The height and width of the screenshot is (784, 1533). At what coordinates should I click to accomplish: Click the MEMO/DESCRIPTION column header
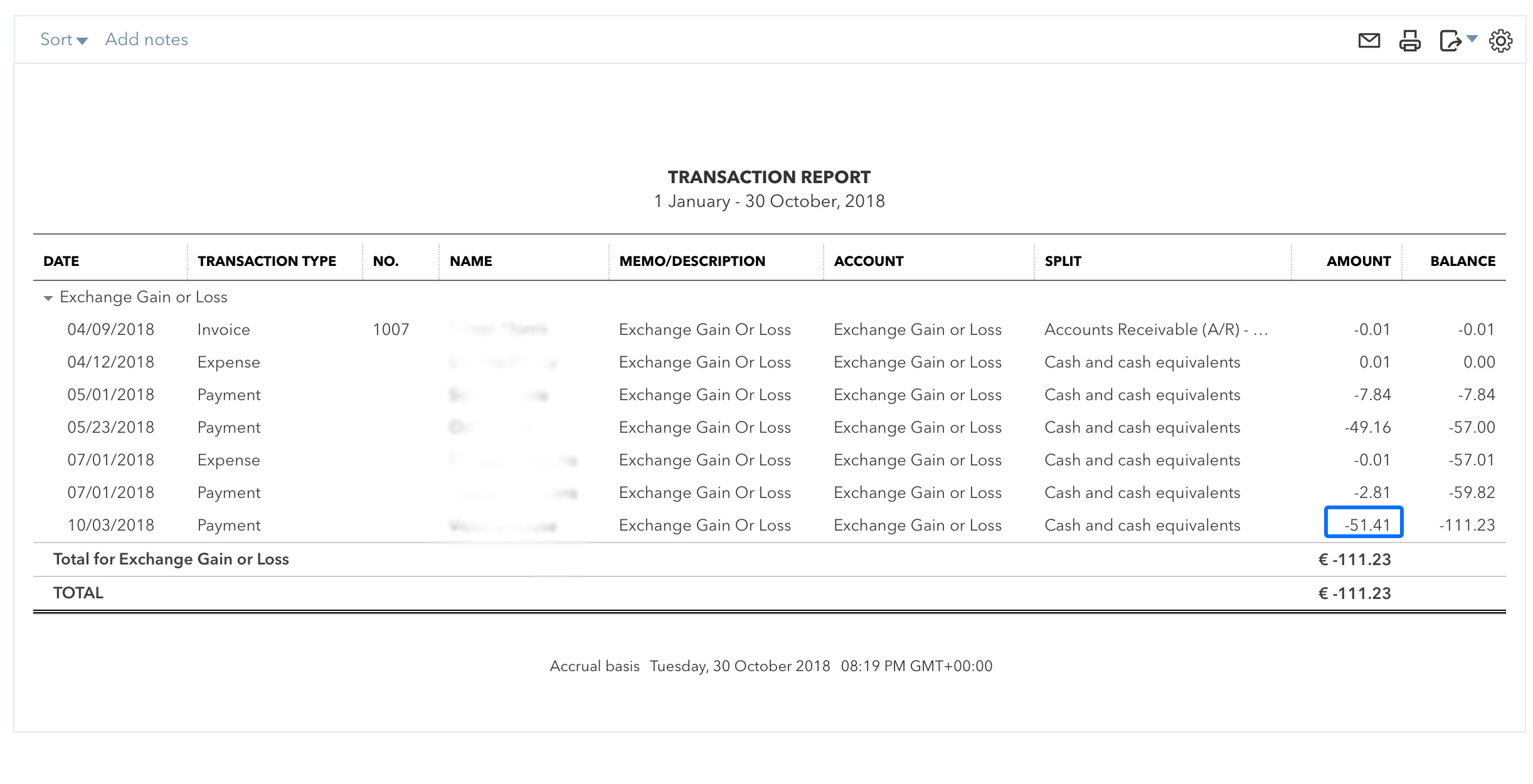pyautogui.click(x=692, y=261)
